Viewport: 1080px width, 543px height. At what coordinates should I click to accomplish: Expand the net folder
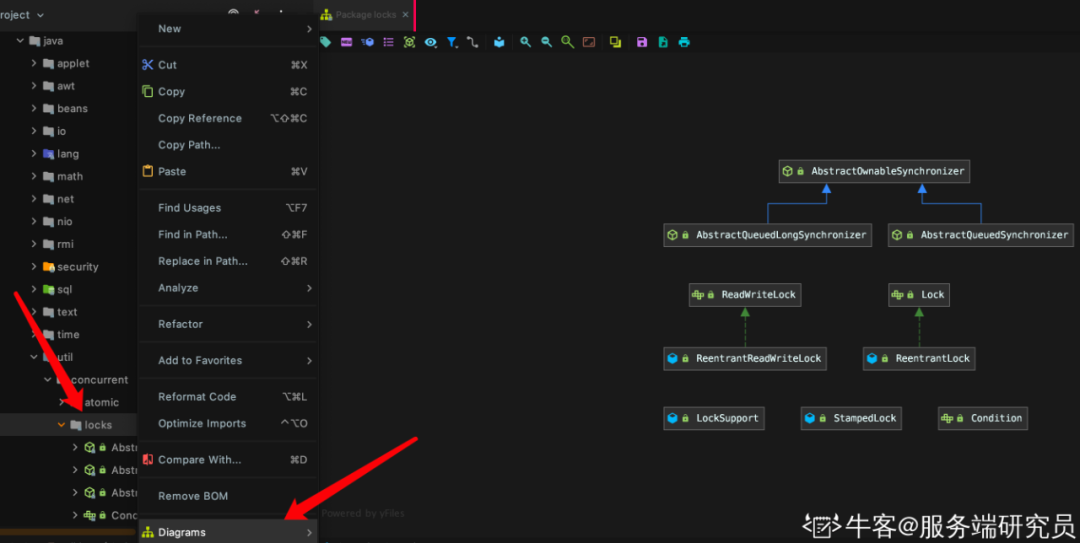(34, 199)
